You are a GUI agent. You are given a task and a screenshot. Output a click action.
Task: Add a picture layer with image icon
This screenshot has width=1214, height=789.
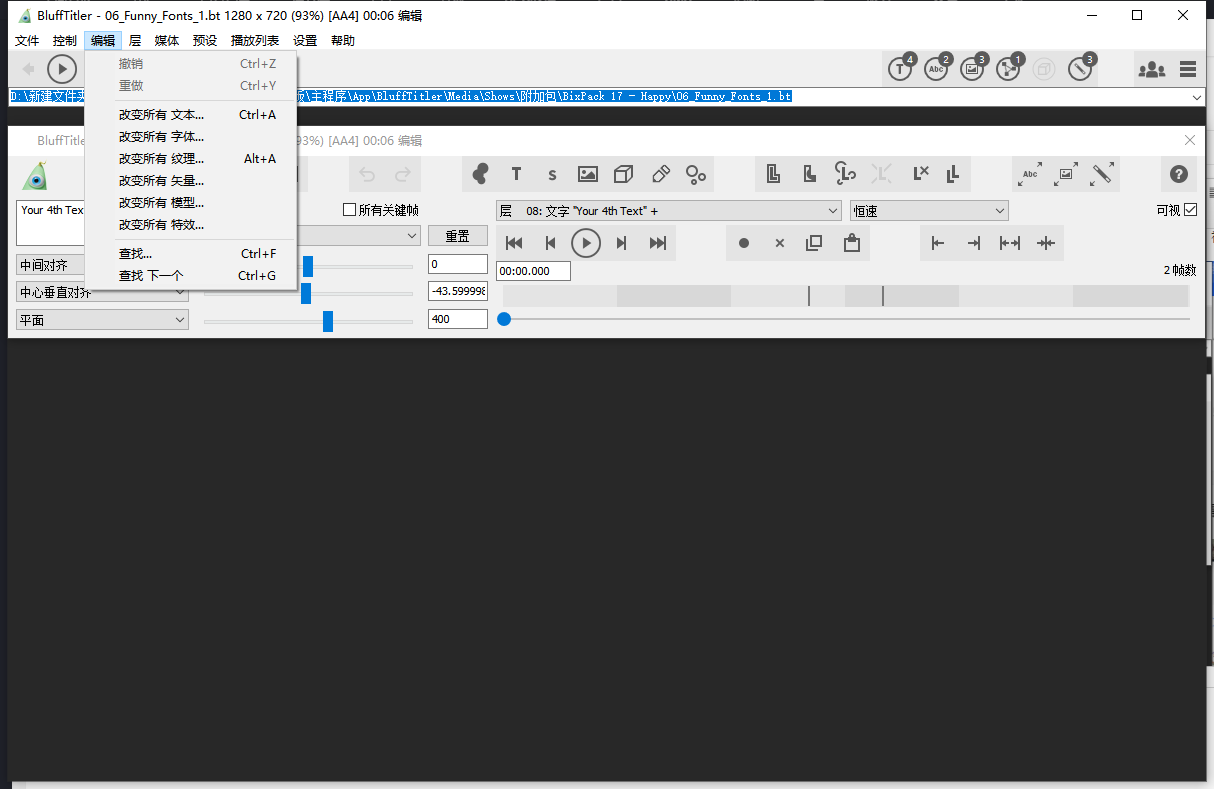point(588,174)
